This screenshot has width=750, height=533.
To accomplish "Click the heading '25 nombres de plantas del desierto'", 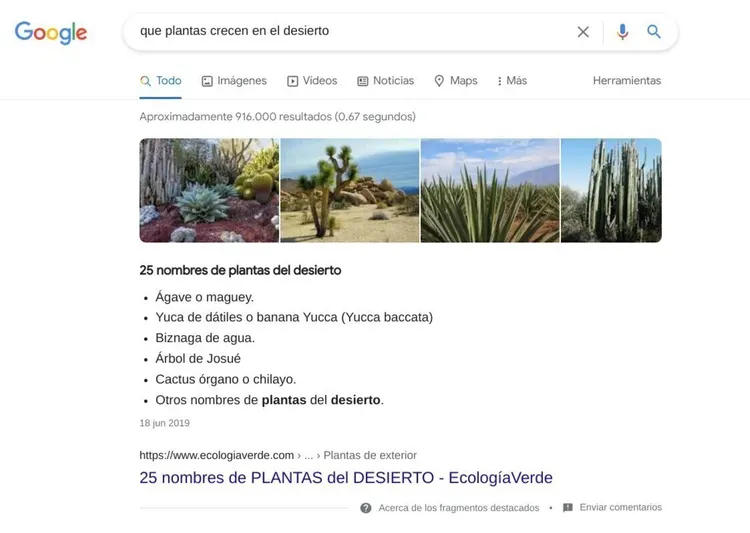I will click(x=240, y=270).
